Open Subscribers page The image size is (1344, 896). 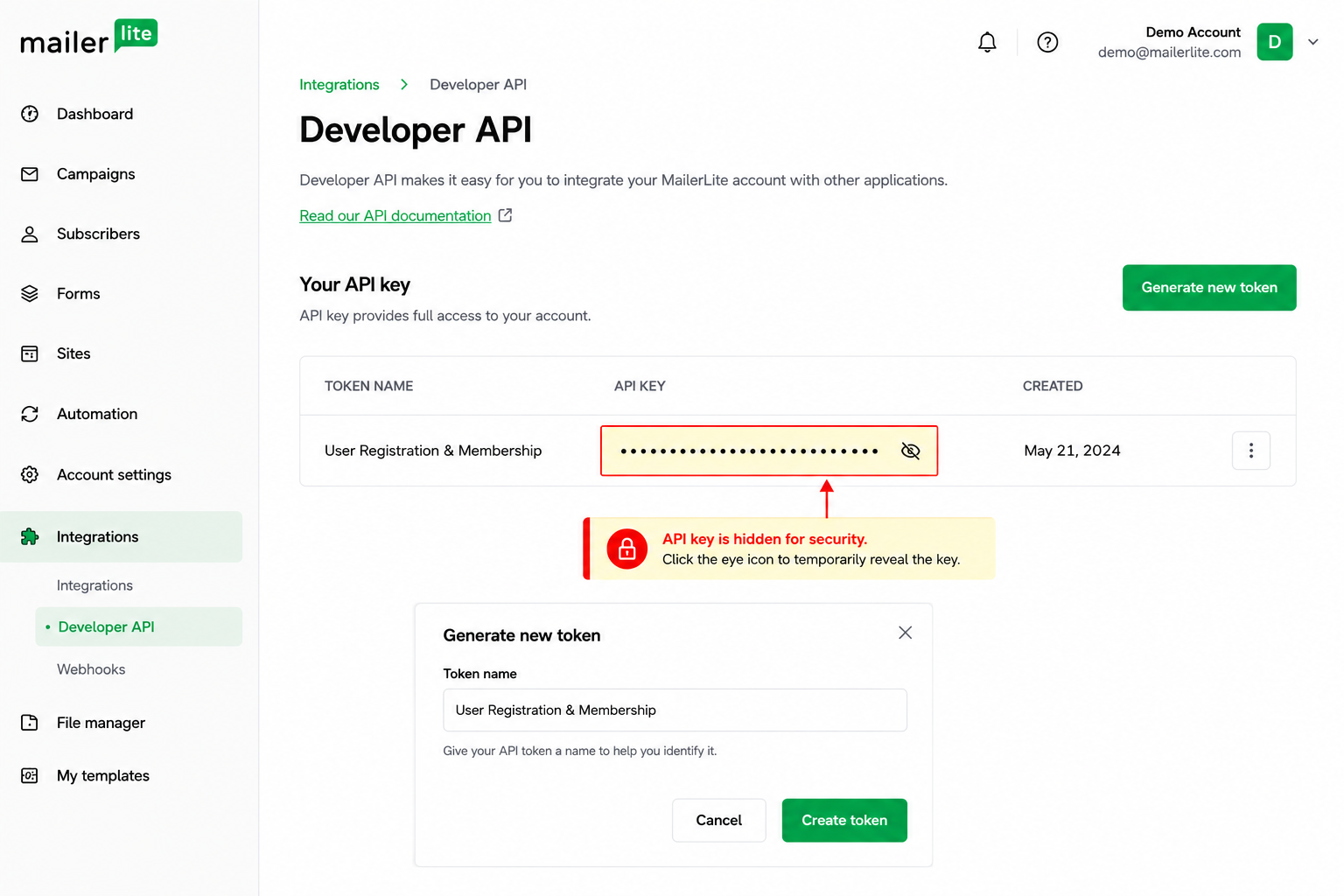[x=98, y=234]
